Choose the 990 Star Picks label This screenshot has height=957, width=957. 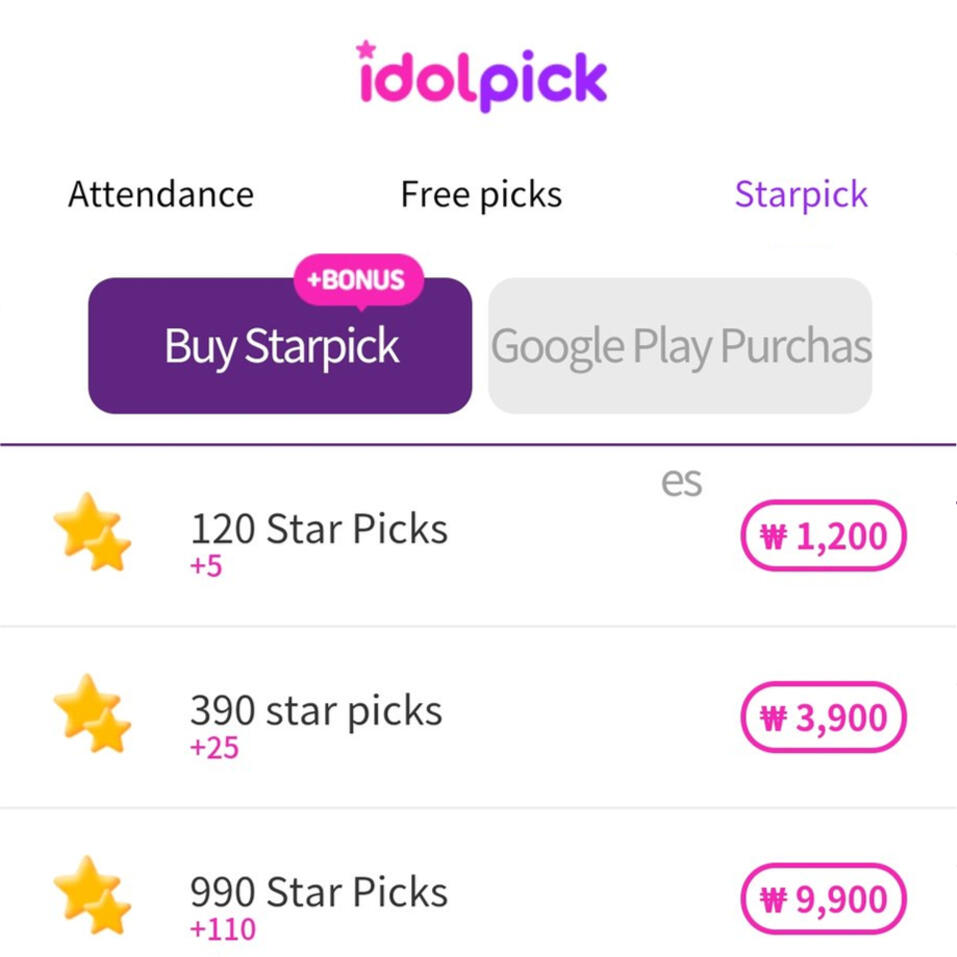tap(319, 891)
